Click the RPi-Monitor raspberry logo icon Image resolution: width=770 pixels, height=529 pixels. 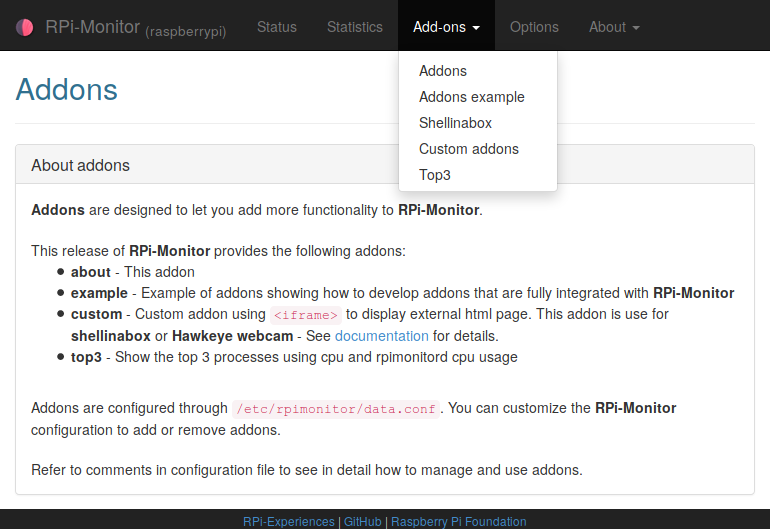(25, 28)
